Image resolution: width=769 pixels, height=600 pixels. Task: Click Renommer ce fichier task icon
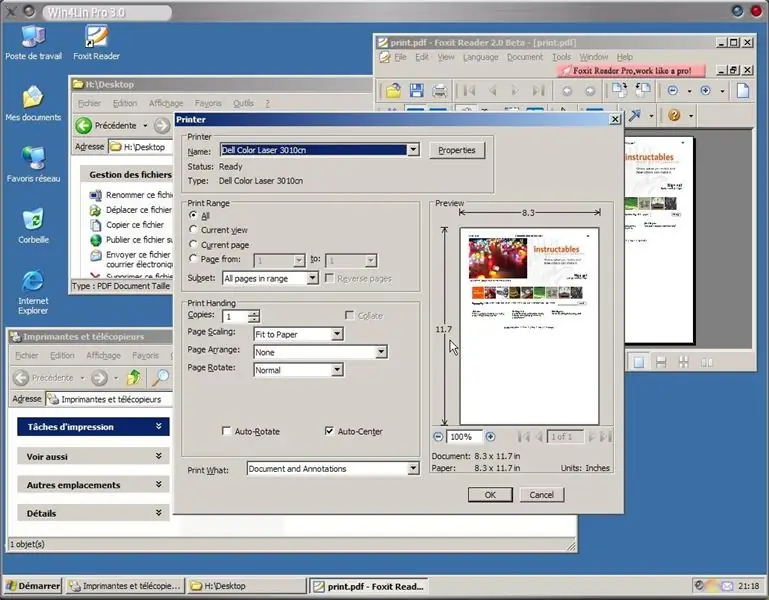click(x=96, y=195)
